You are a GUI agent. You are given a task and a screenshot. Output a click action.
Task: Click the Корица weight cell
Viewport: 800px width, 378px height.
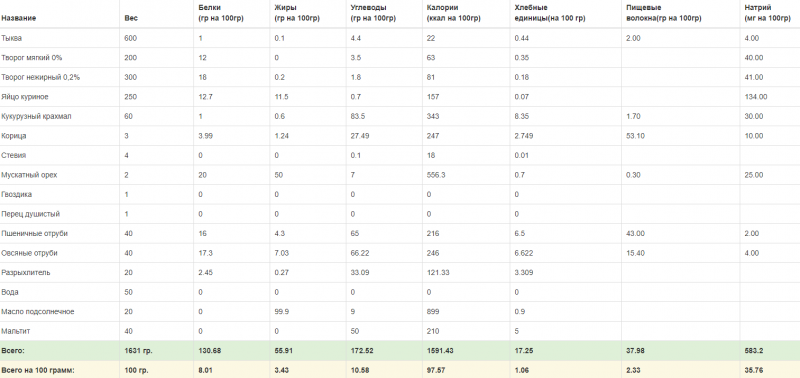126,136
